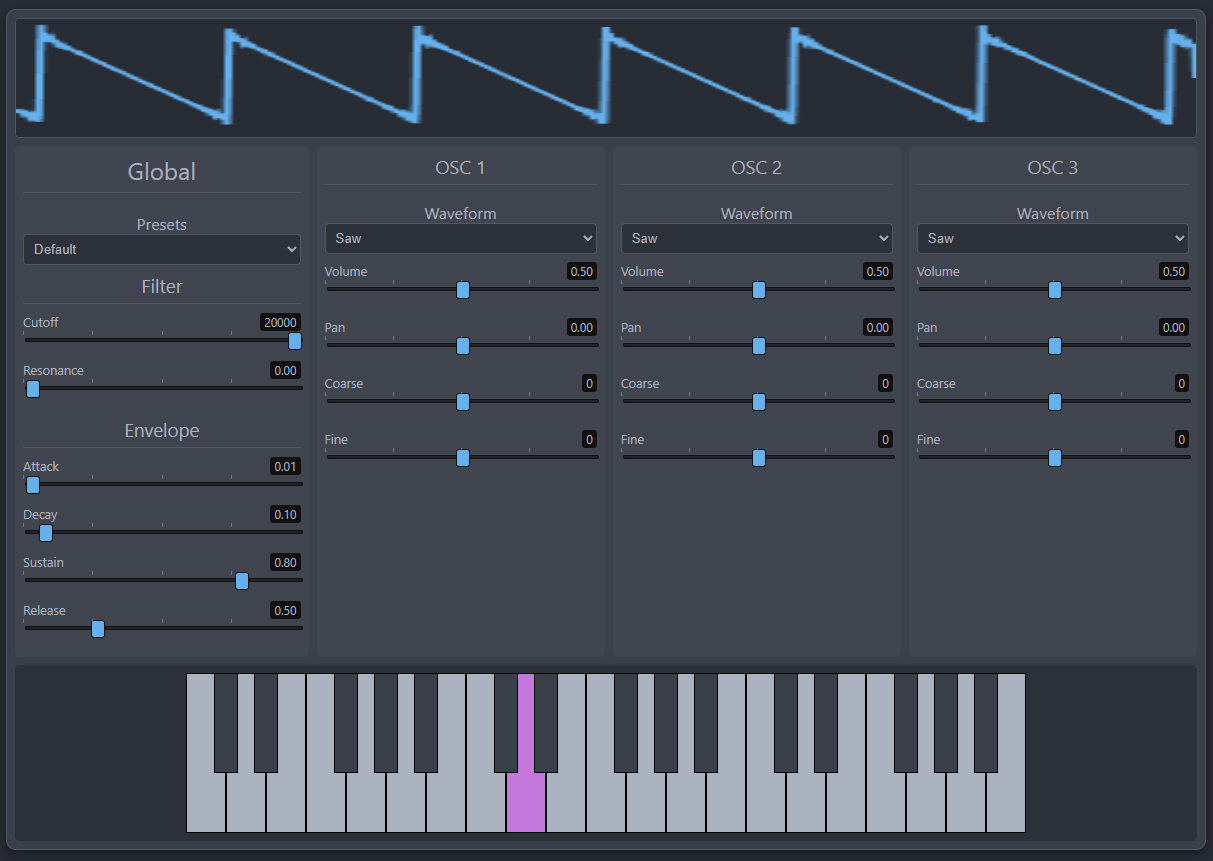Image resolution: width=1213 pixels, height=861 pixels.
Task: Open the OSC 2 Waveform selector
Action: pyautogui.click(x=756, y=238)
